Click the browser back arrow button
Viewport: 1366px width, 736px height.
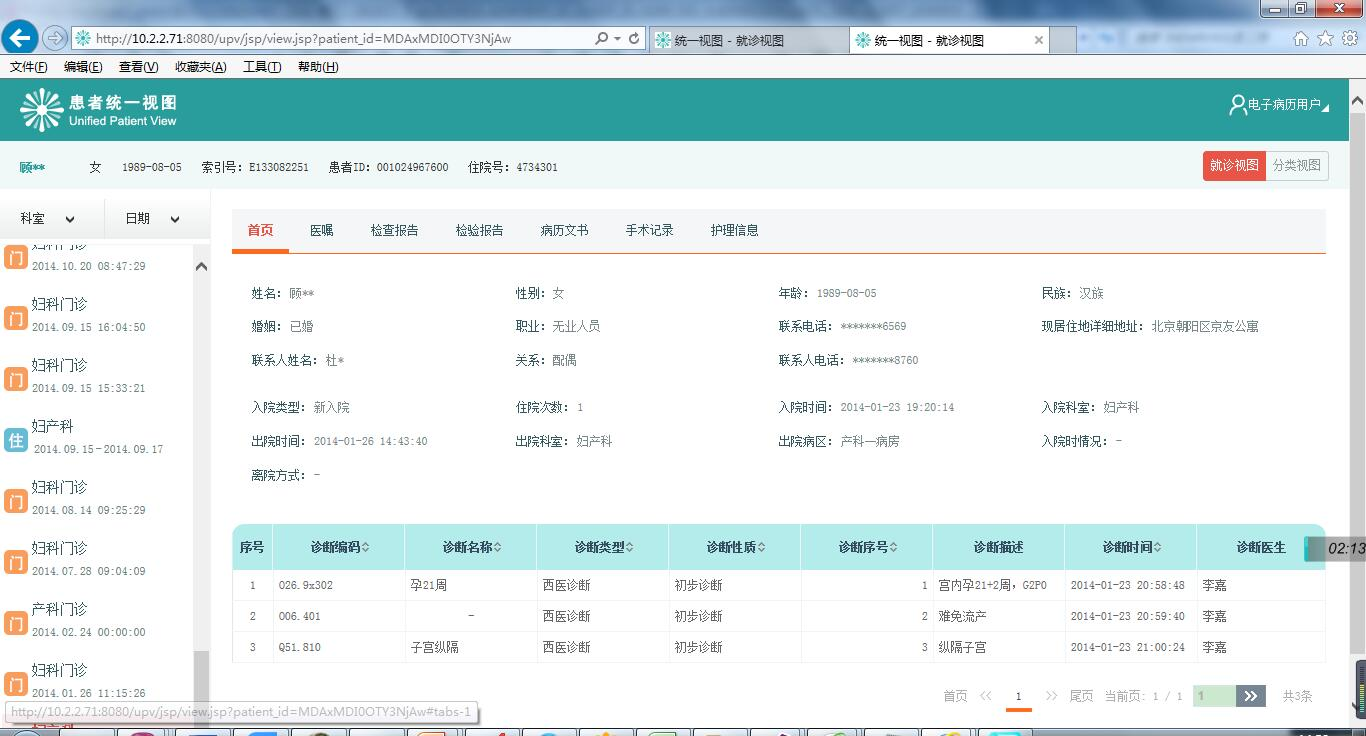[21, 38]
